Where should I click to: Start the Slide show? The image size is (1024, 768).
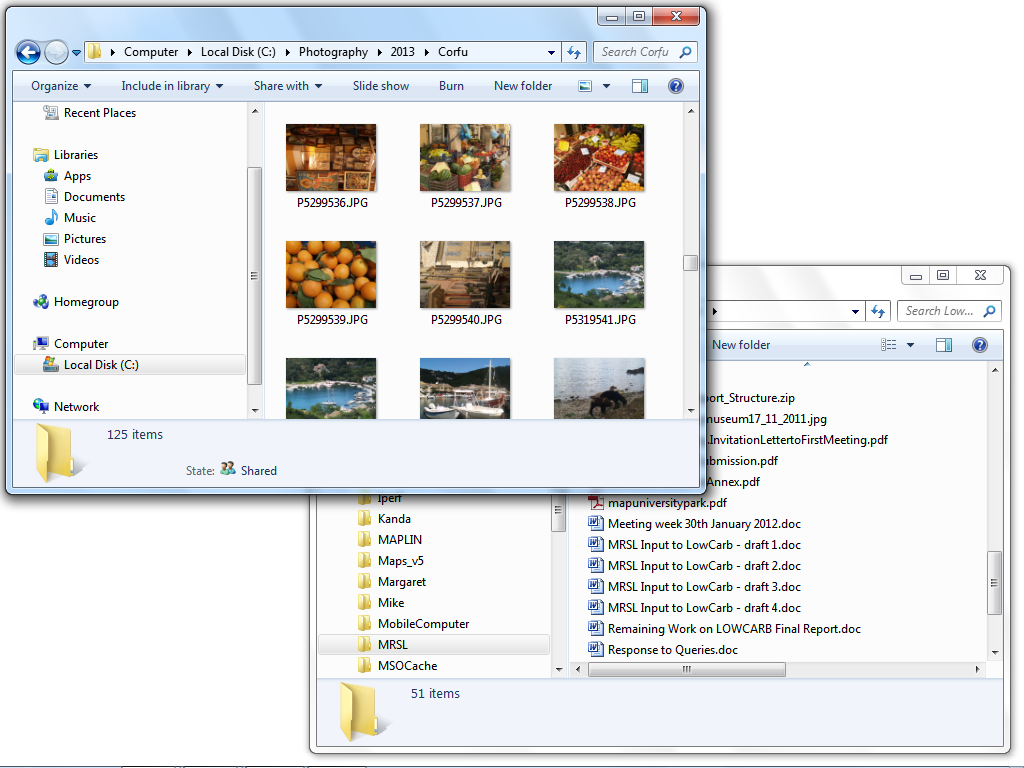tap(381, 86)
